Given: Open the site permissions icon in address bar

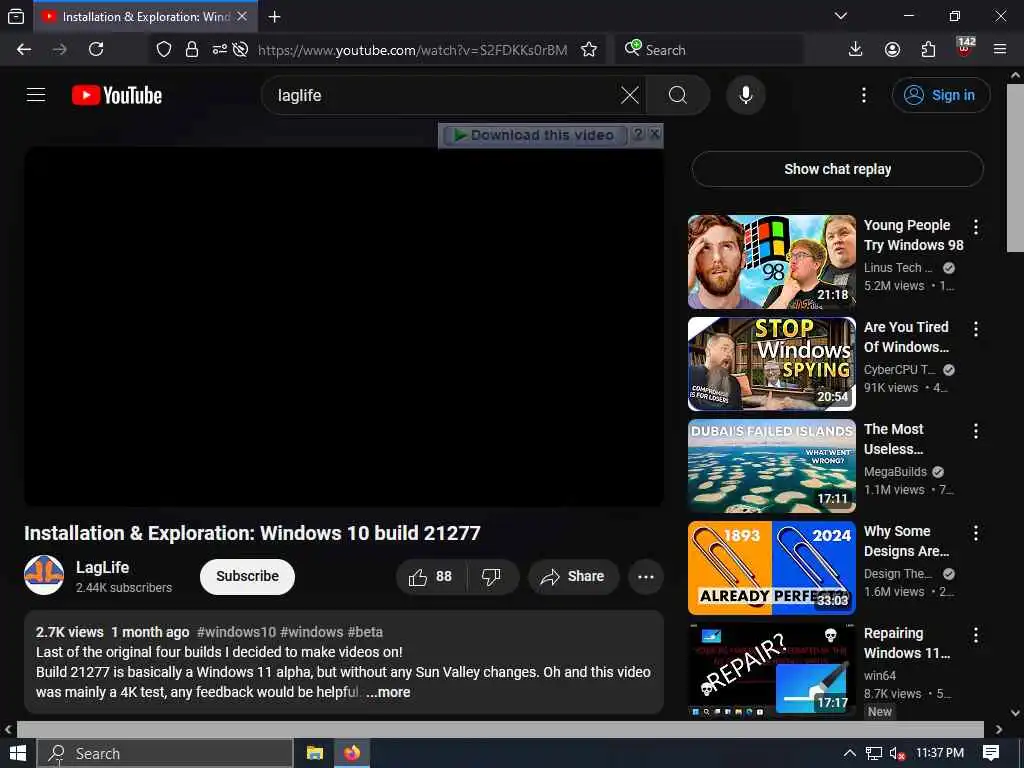Looking at the screenshot, I should (219, 50).
